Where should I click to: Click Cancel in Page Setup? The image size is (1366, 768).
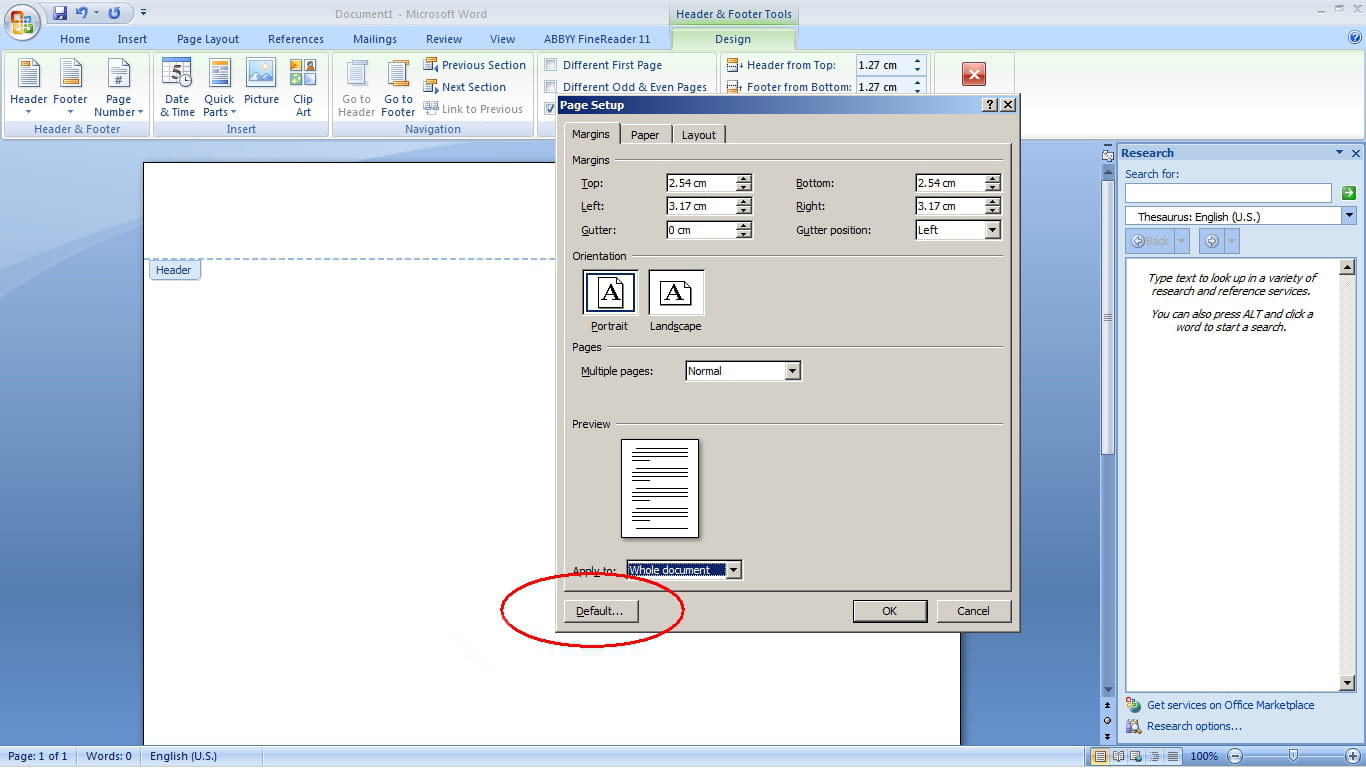(x=973, y=611)
